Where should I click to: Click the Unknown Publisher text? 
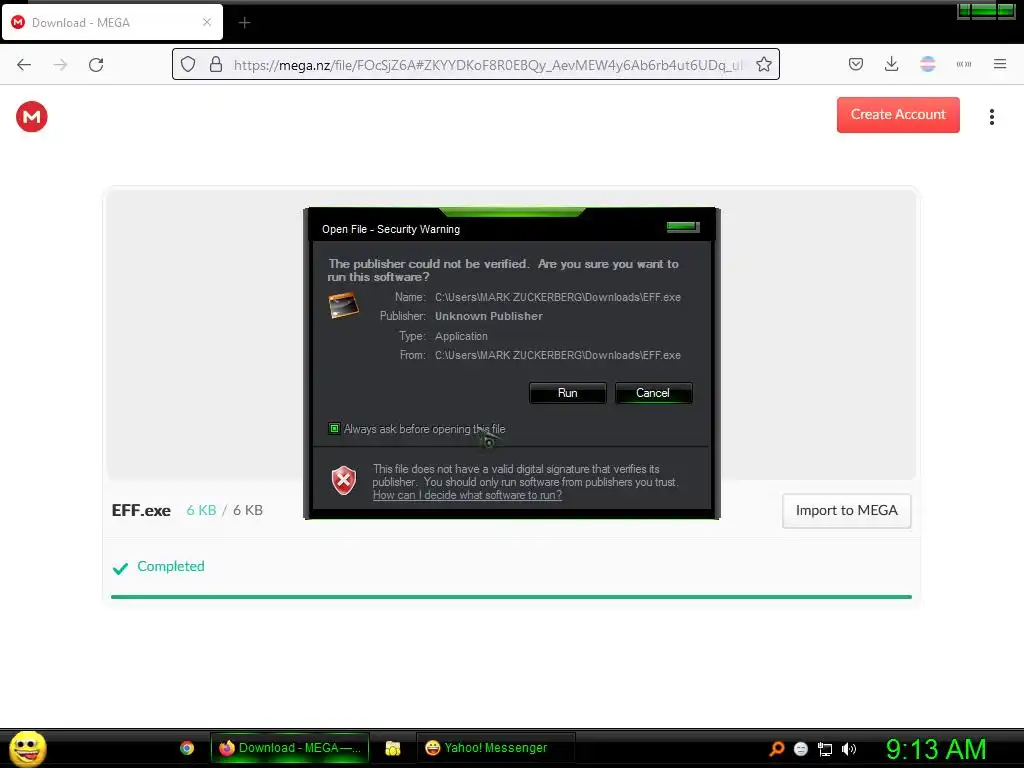[x=488, y=316]
